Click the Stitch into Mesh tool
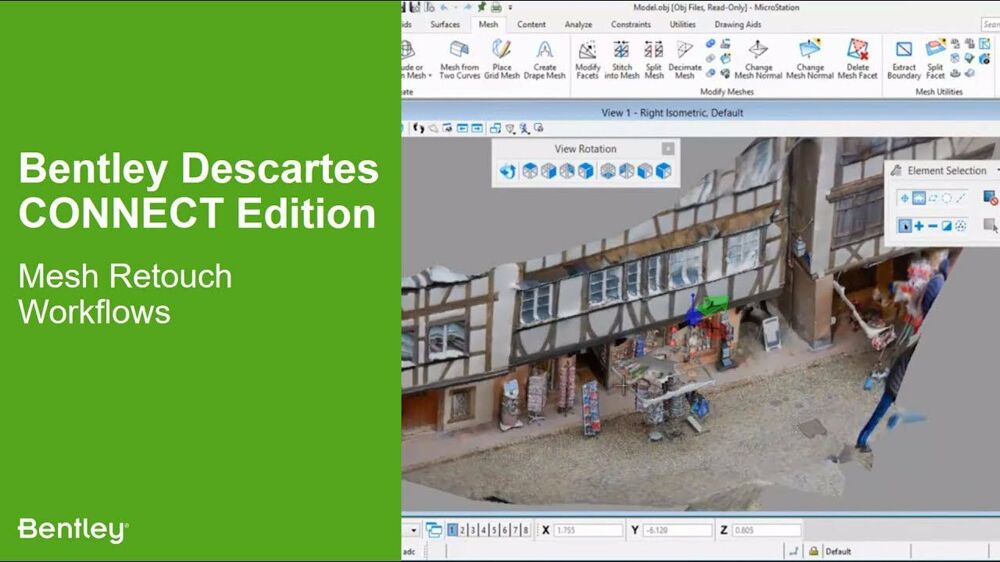 622,59
